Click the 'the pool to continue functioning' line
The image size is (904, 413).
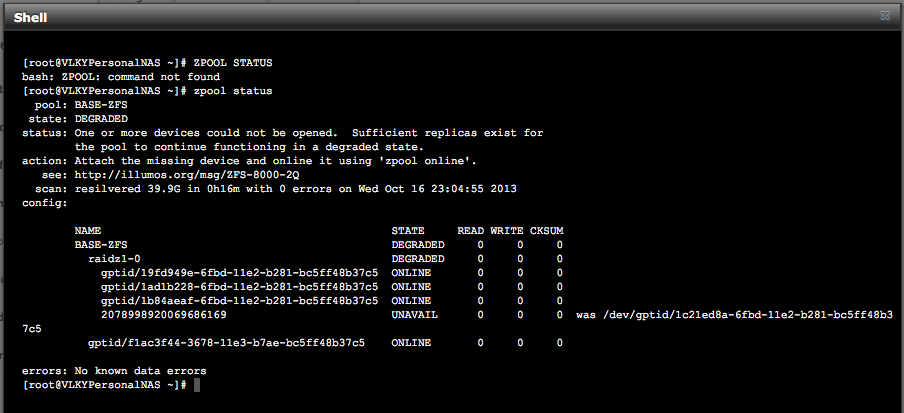[250, 147]
